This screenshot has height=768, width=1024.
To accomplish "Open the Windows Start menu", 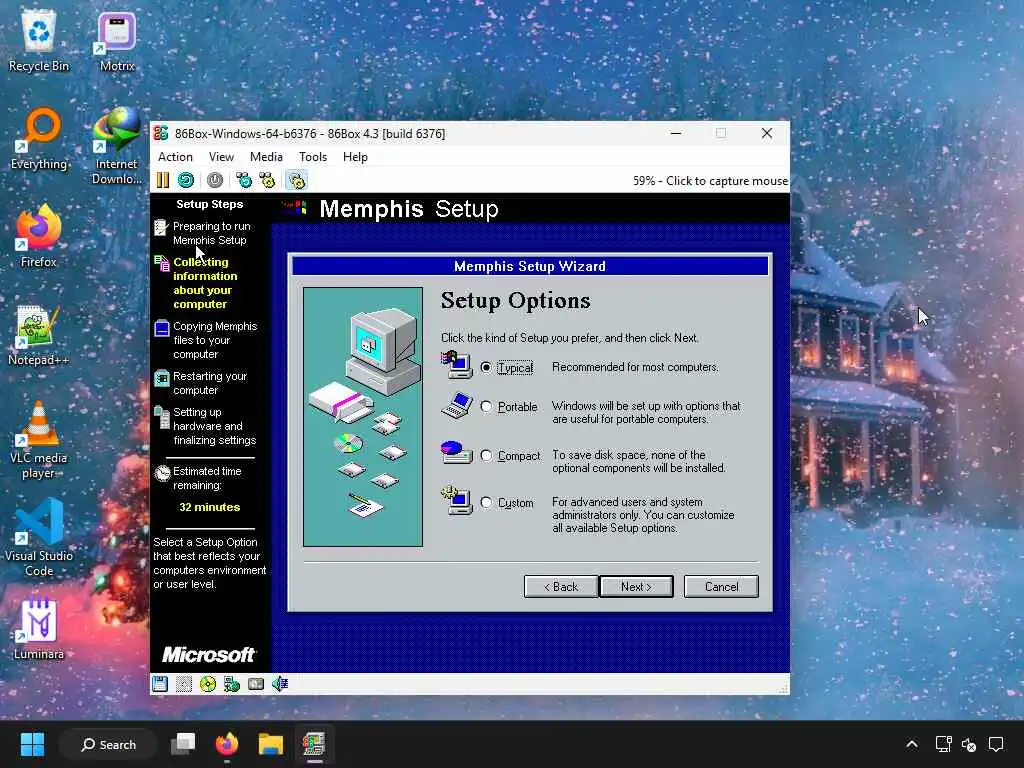I will coord(32,744).
